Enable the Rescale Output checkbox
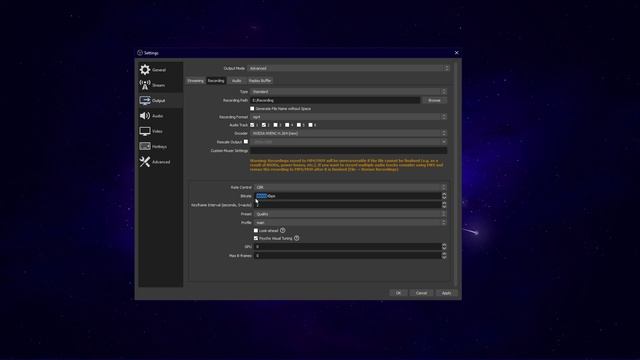 point(246,142)
